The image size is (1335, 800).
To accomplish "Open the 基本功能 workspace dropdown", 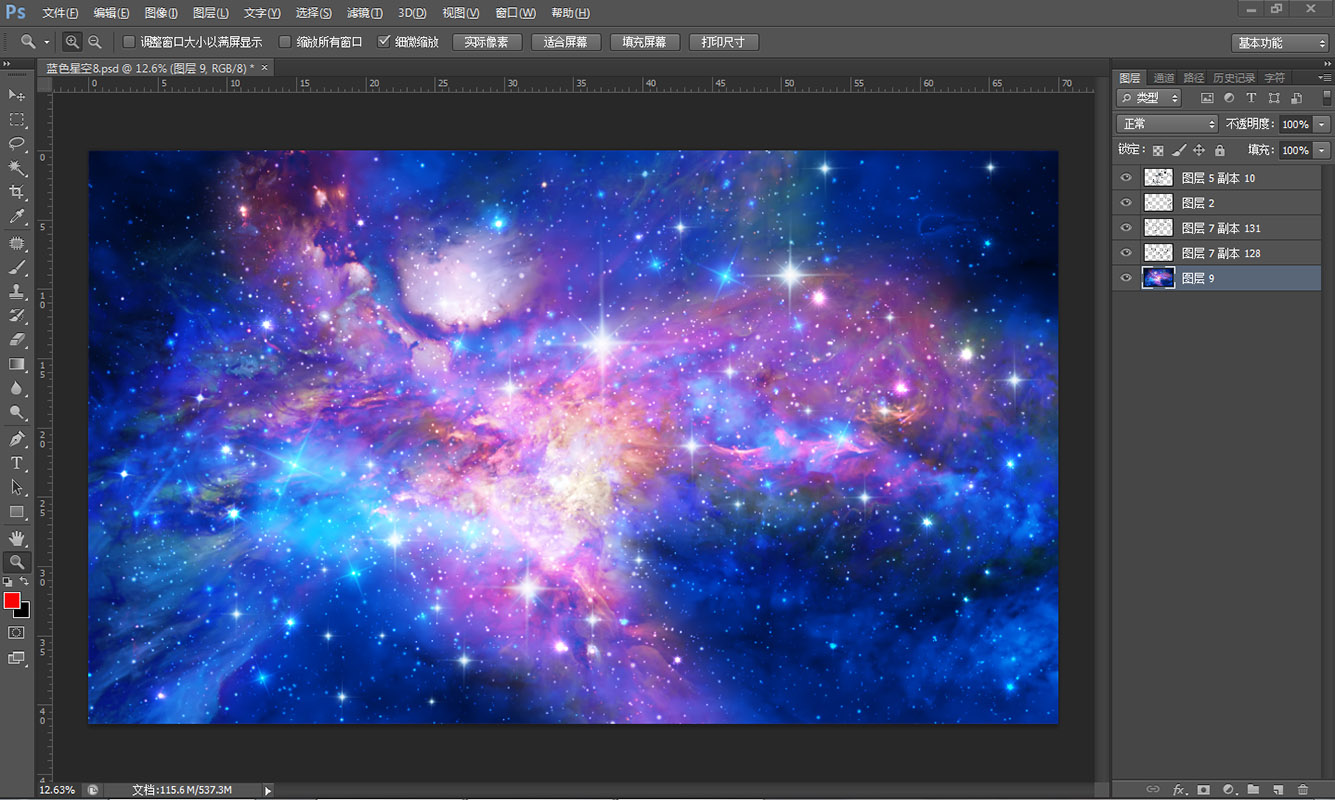I will click(x=1280, y=43).
